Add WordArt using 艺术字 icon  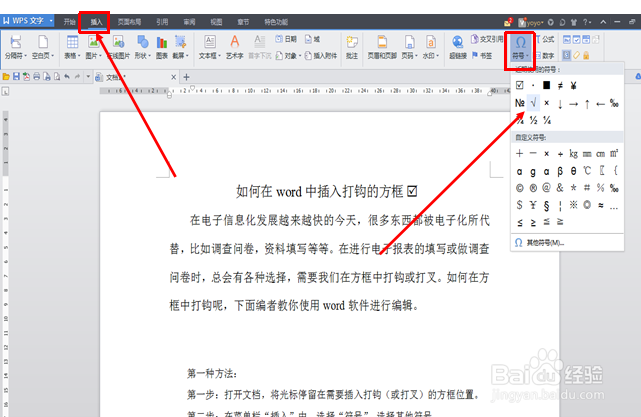click(x=234, y=47)
